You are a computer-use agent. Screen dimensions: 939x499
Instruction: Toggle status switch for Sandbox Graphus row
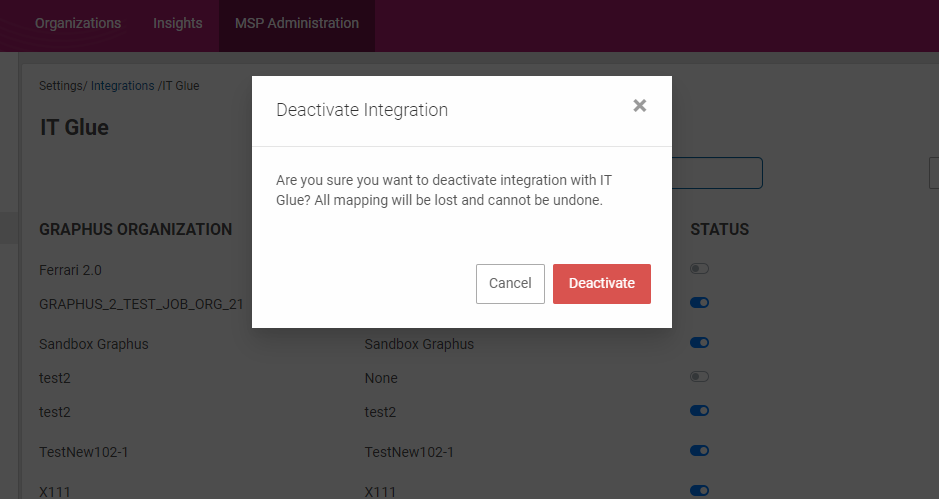tap(699, 343)
